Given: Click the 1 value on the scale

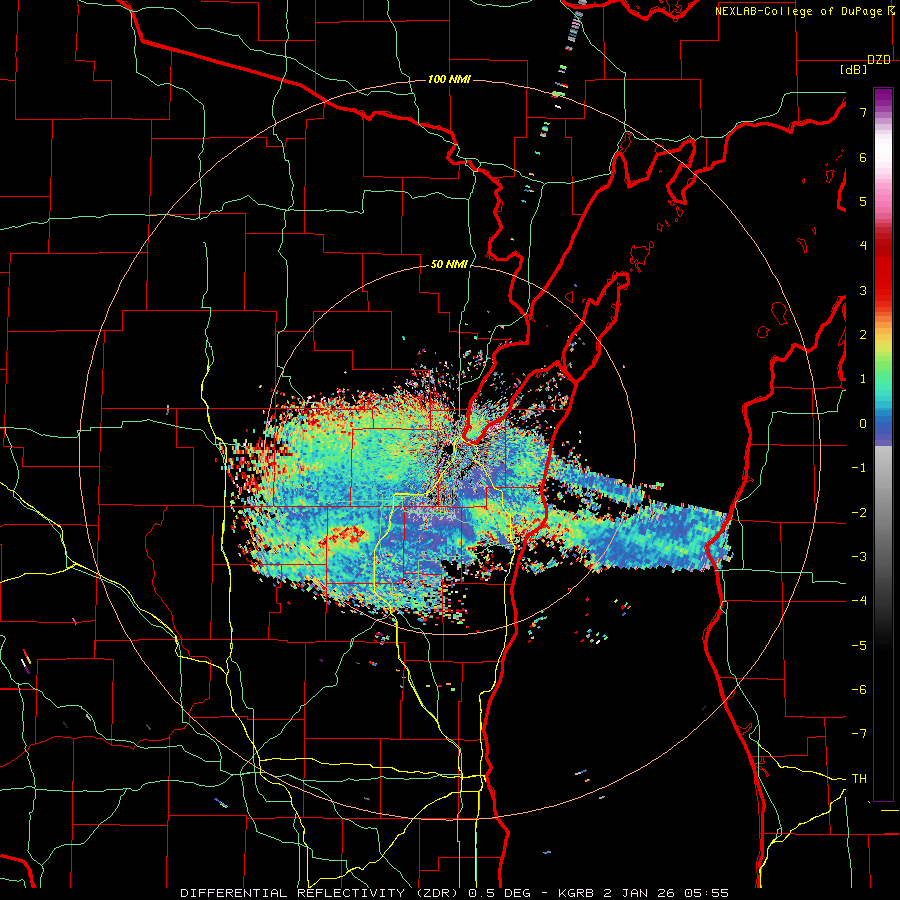Looking at the screenshot, I should click(x=863, y=379).
